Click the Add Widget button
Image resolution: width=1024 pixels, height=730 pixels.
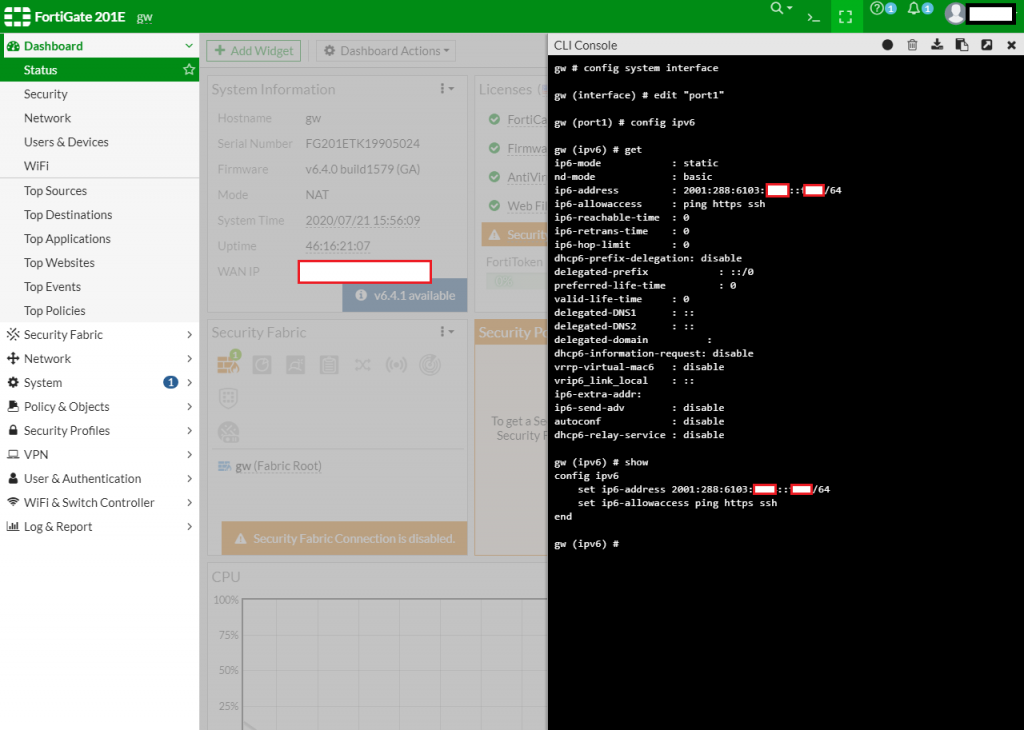click(253, 51)
